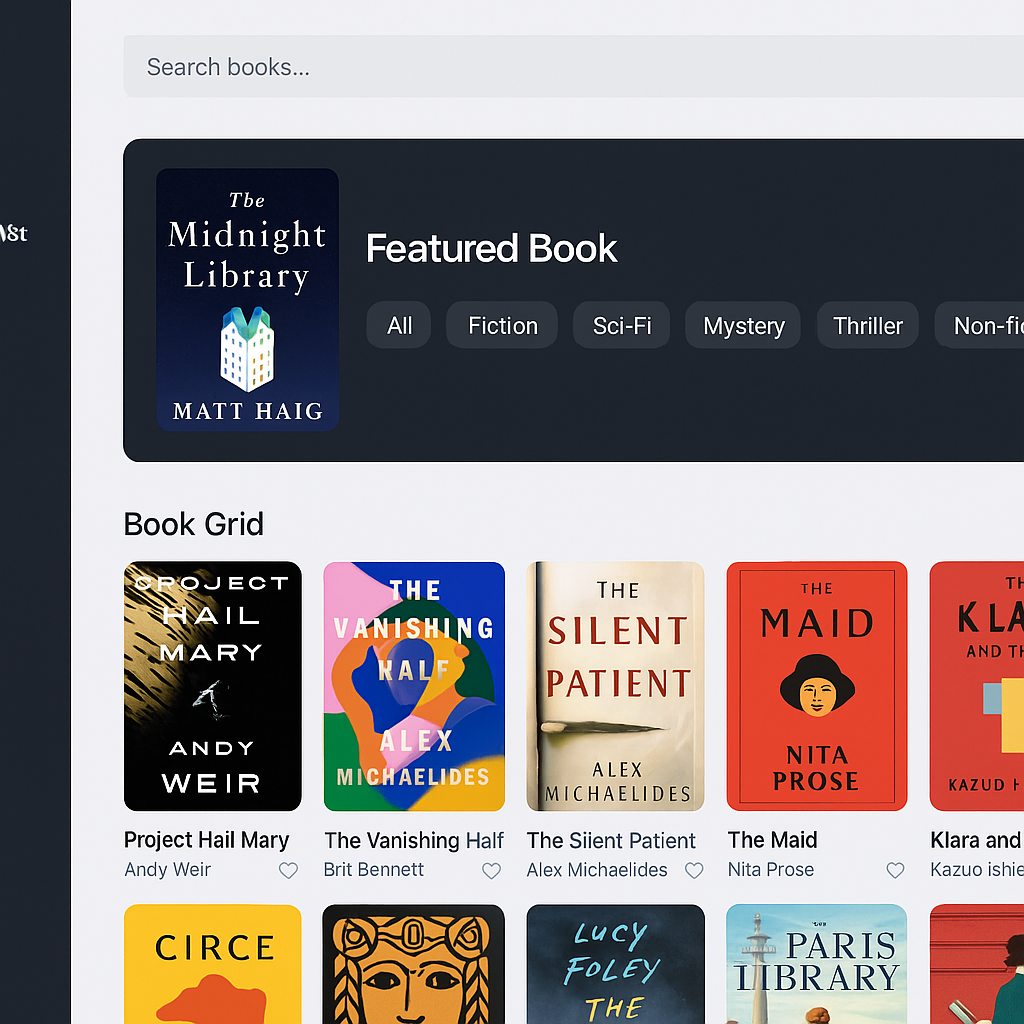Click the Featured Book heading
1024x1024 pixels.
(491, 248)
